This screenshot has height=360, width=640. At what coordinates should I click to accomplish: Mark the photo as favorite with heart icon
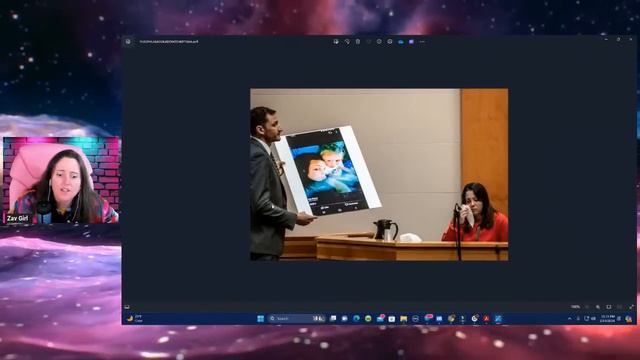[x=369, y=42]
